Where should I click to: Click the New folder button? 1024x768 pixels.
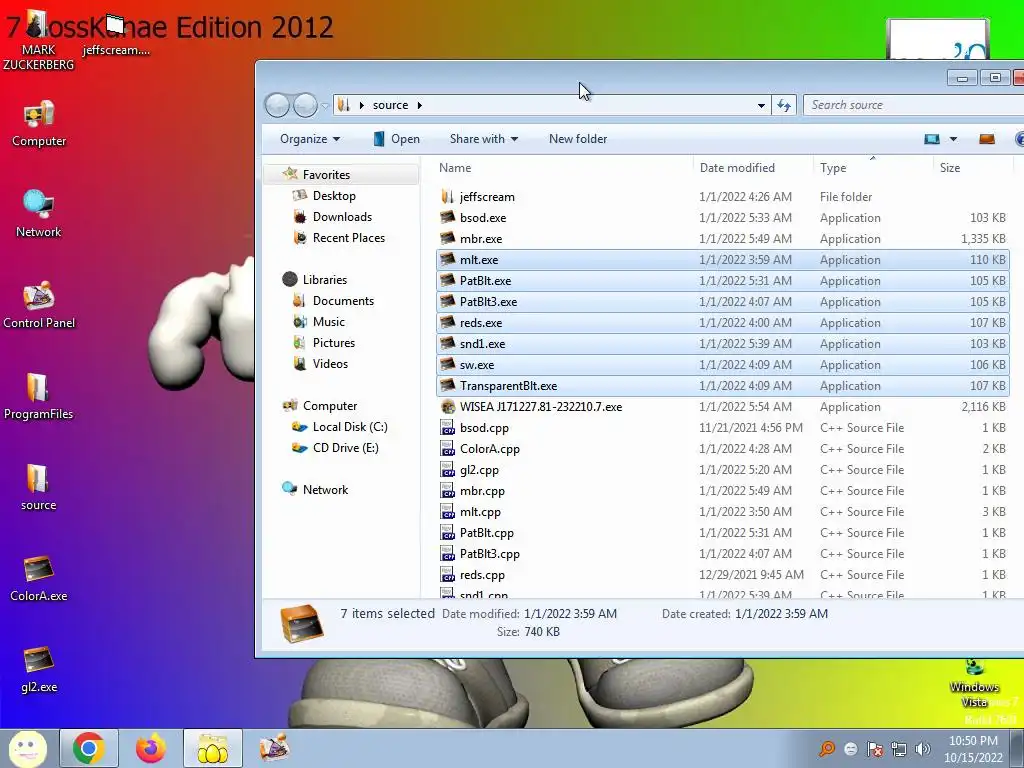point(578,139)
